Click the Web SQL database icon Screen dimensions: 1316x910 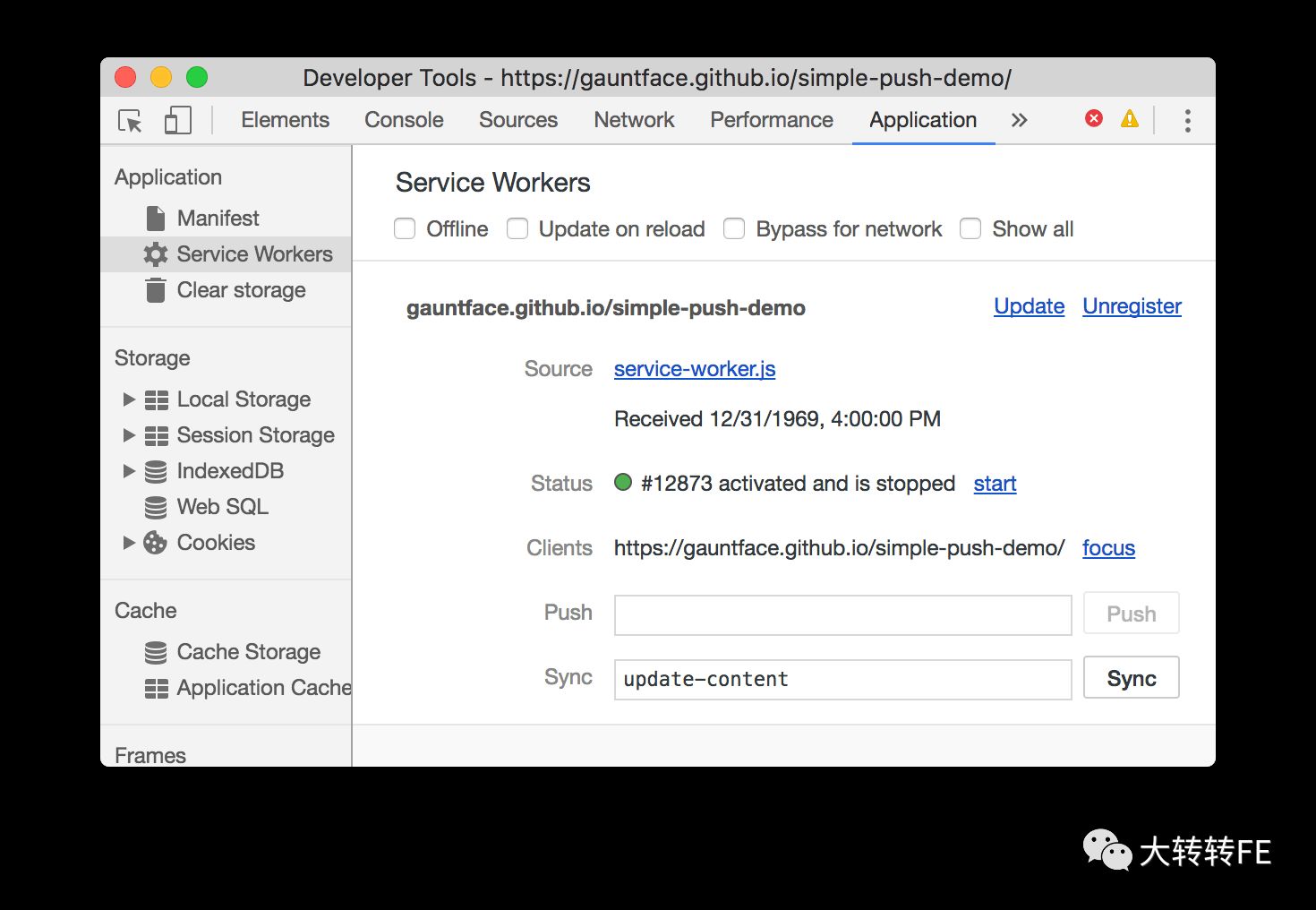tap(156, 507)
